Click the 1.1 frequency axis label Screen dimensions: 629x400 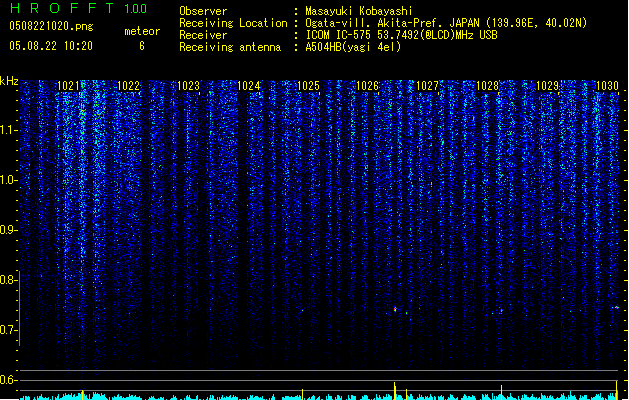[x=8, y=130]
